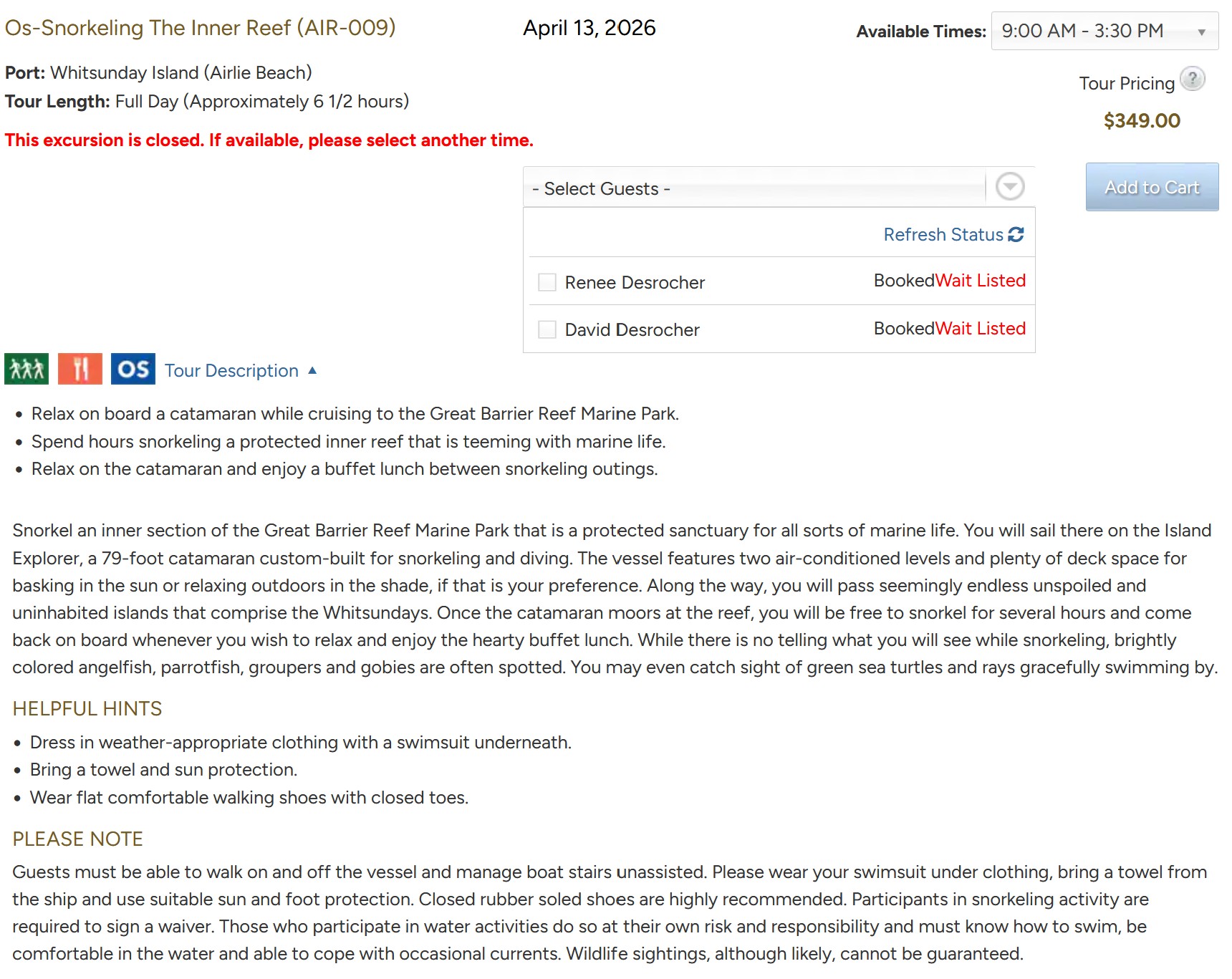1232x979 pixels.
Task: Collapse the Tour Description triangle arrow
Action: pyautogui.click(x=312, y=370)
